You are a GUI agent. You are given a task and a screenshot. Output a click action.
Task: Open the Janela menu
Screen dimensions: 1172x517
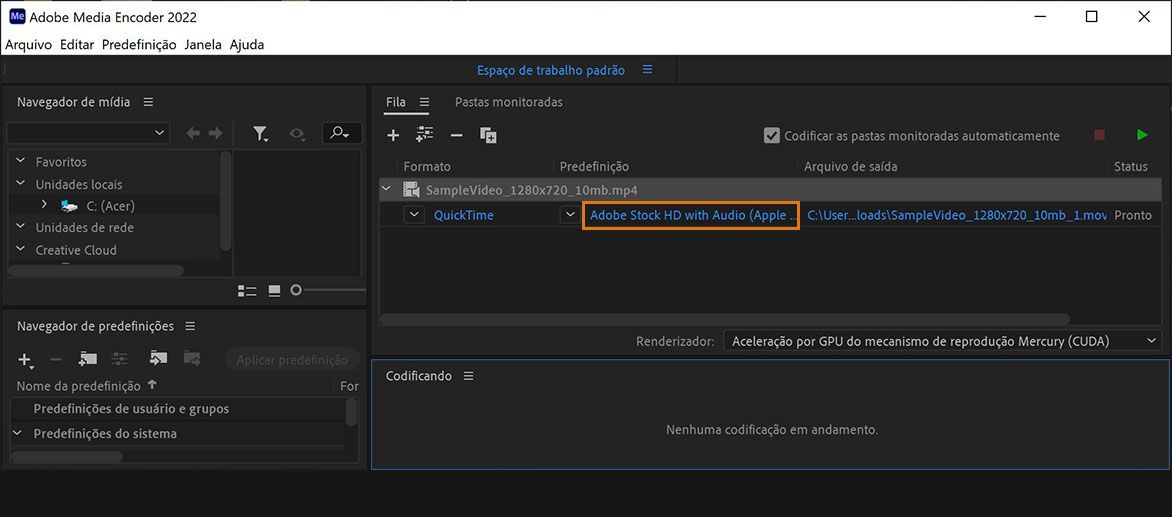[x=203, y=44]
